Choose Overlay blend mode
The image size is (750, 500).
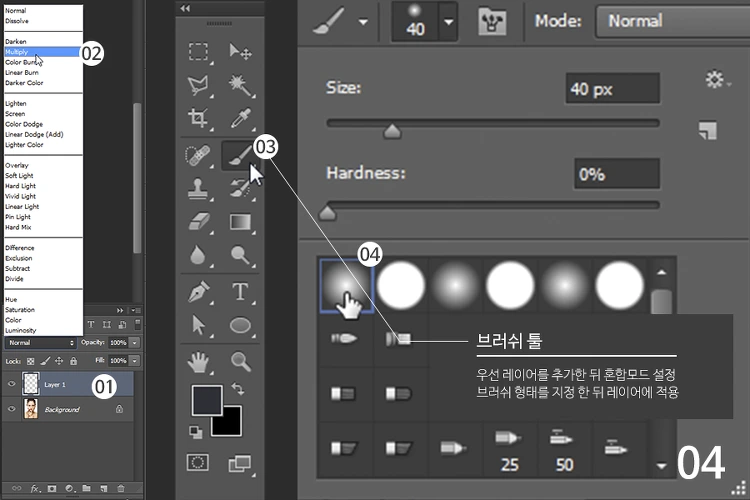coord(17,166)
